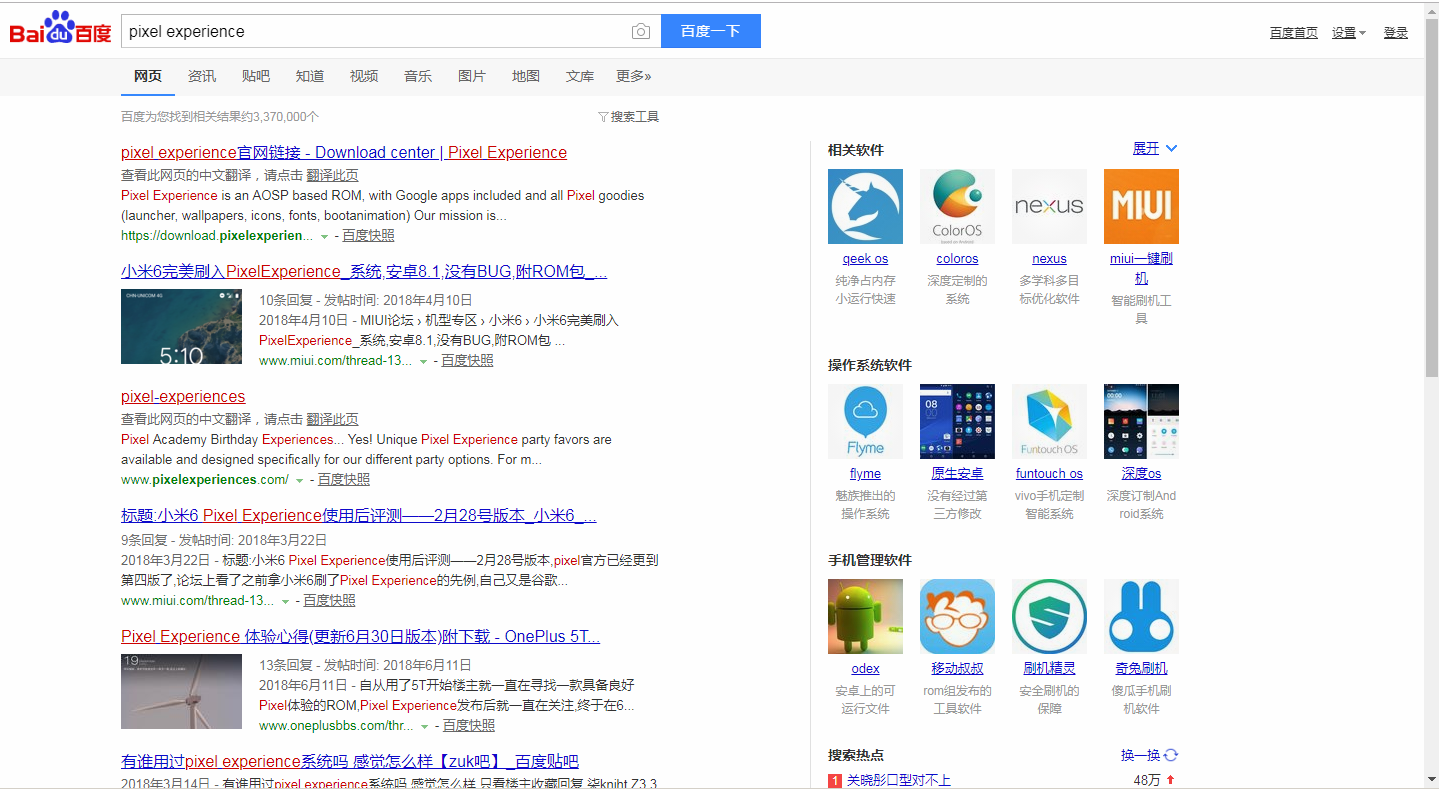The image size is (1439, 790).
Task: Switch to the 地图 tab
Action: pos(526,76)
